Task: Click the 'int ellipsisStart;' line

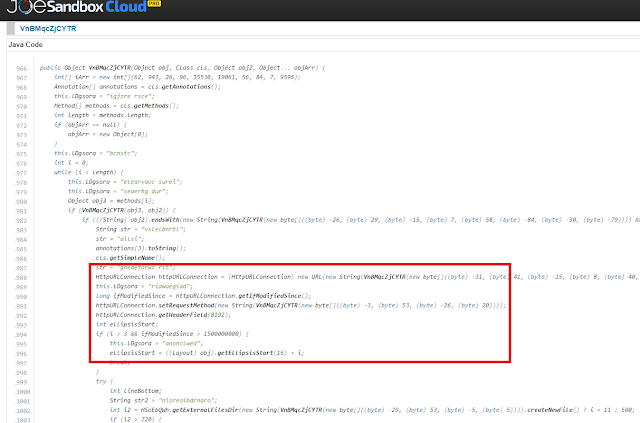Action: click(127, 324)
